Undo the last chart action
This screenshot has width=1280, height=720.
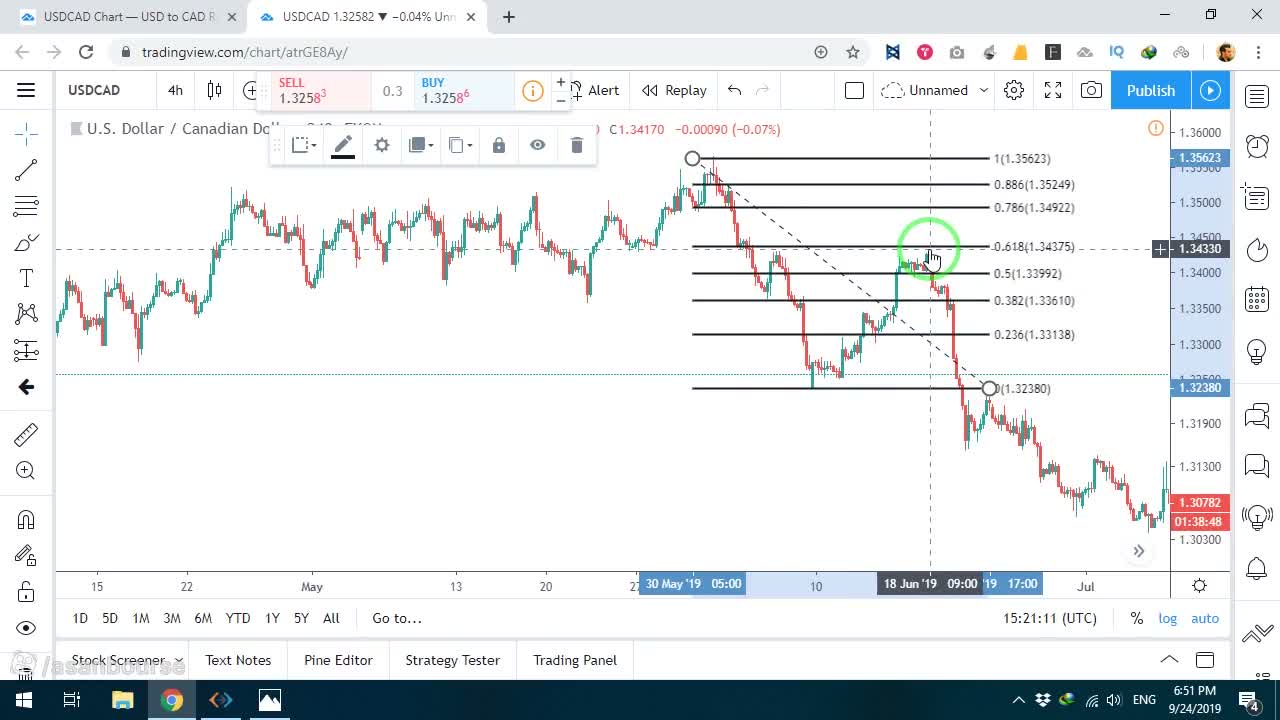point(735,90)
